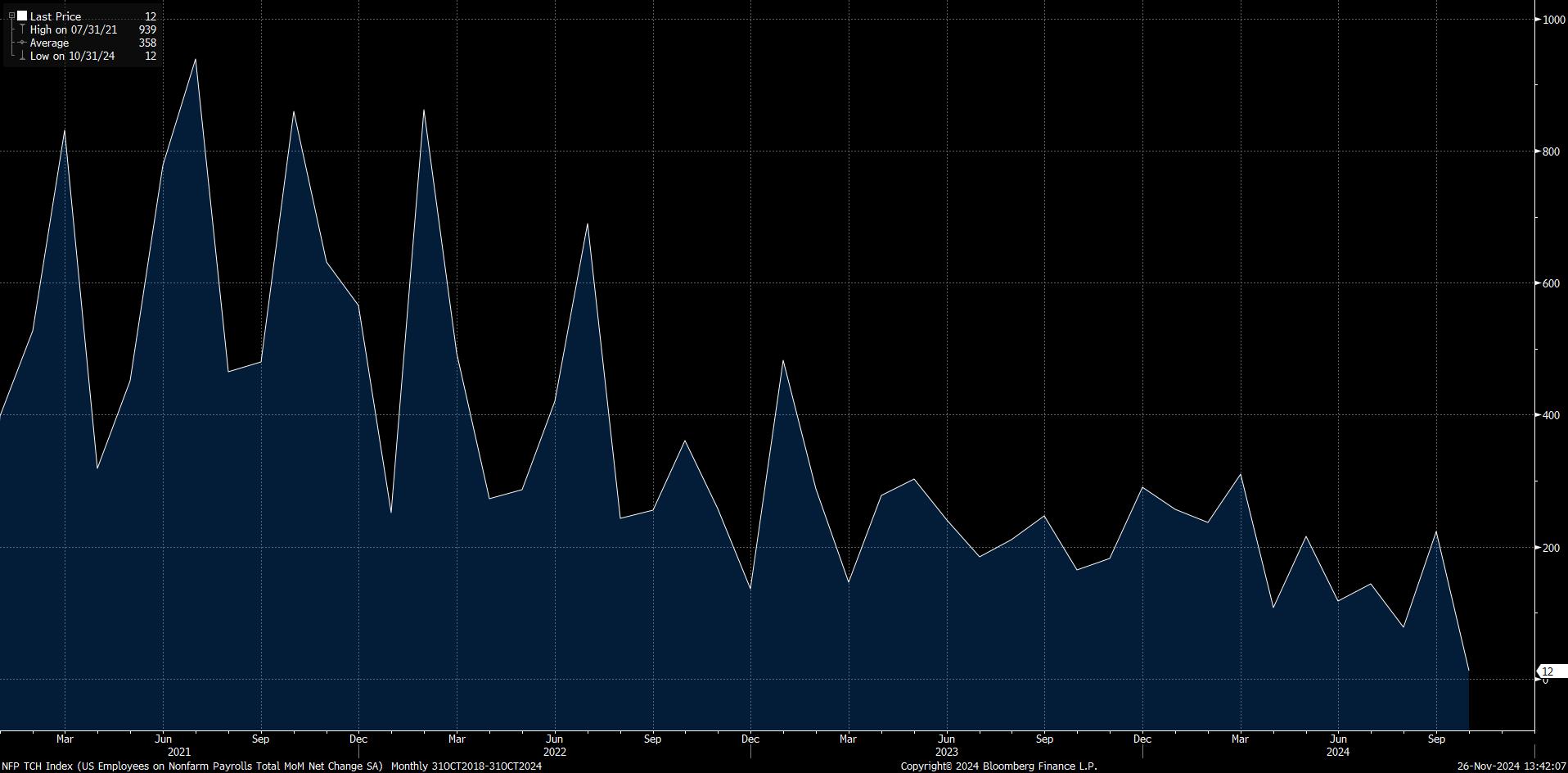Select 'Low on 10/31/24' legend entry
1568x773 pixels.
pyautogui.click(x=72, y=56)
